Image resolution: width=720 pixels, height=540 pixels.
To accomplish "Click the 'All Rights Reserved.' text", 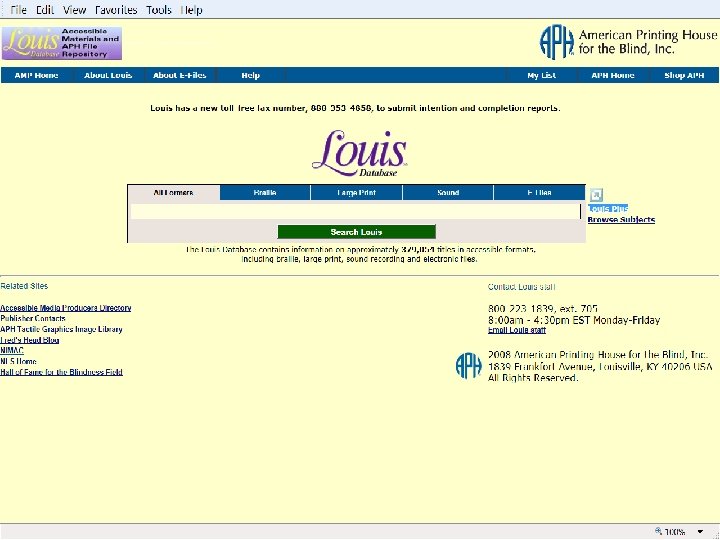I will pos(533,378).
